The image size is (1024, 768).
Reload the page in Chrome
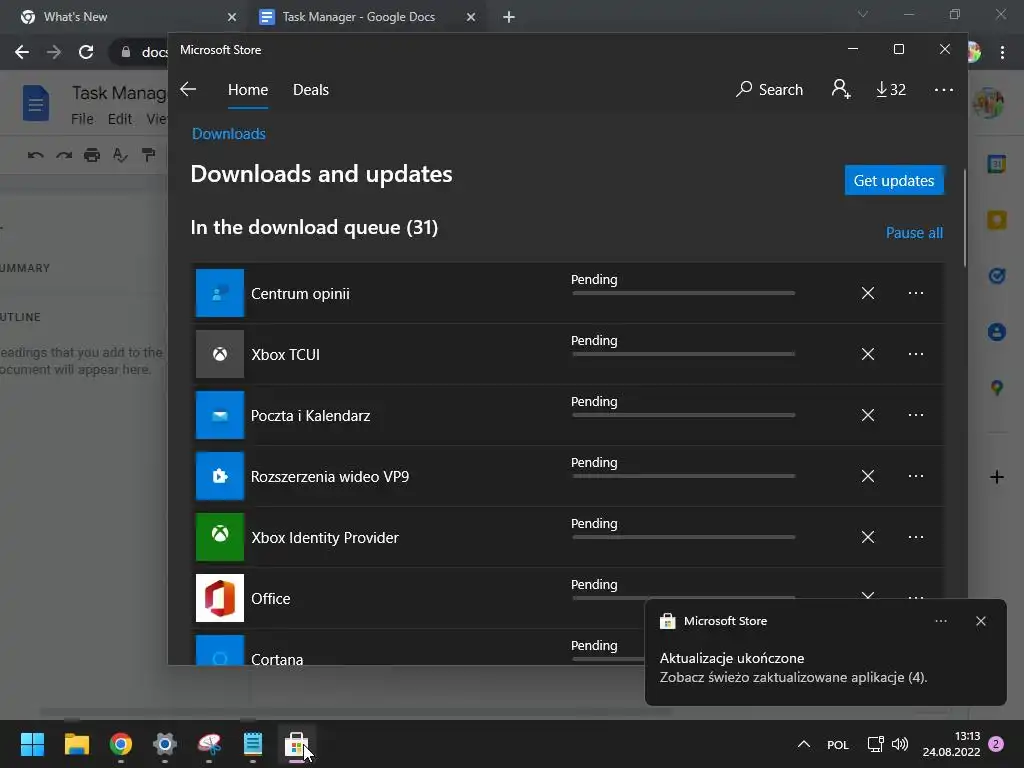point(86,52)
